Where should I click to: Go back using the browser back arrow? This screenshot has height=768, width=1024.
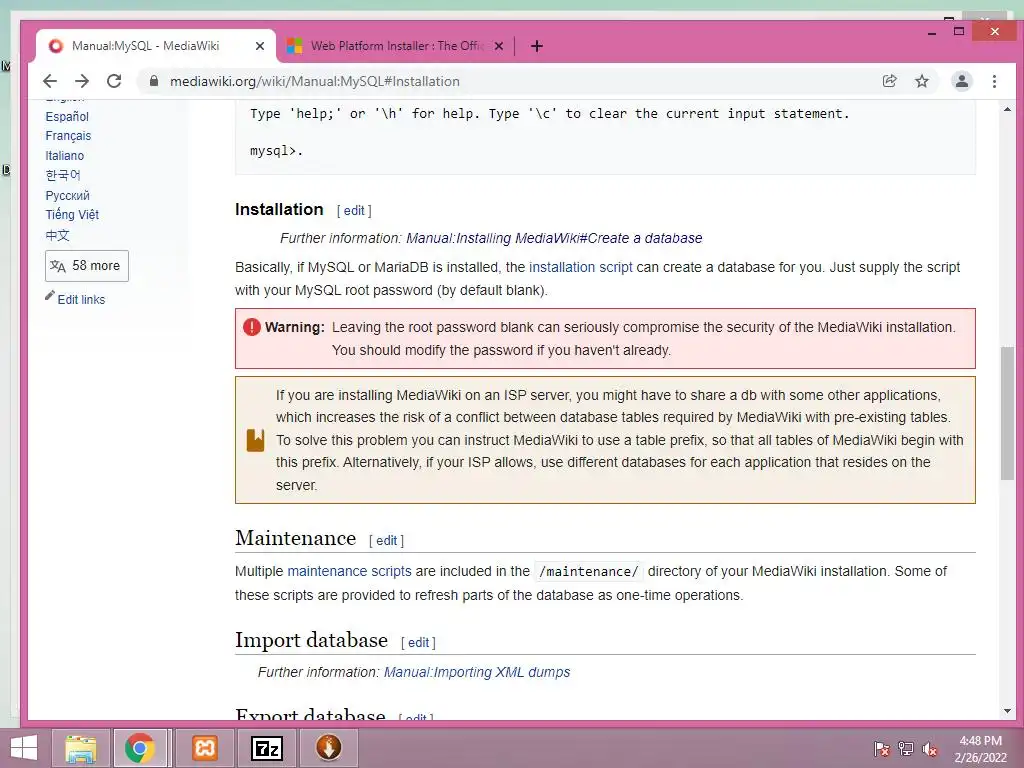point(50,81)
